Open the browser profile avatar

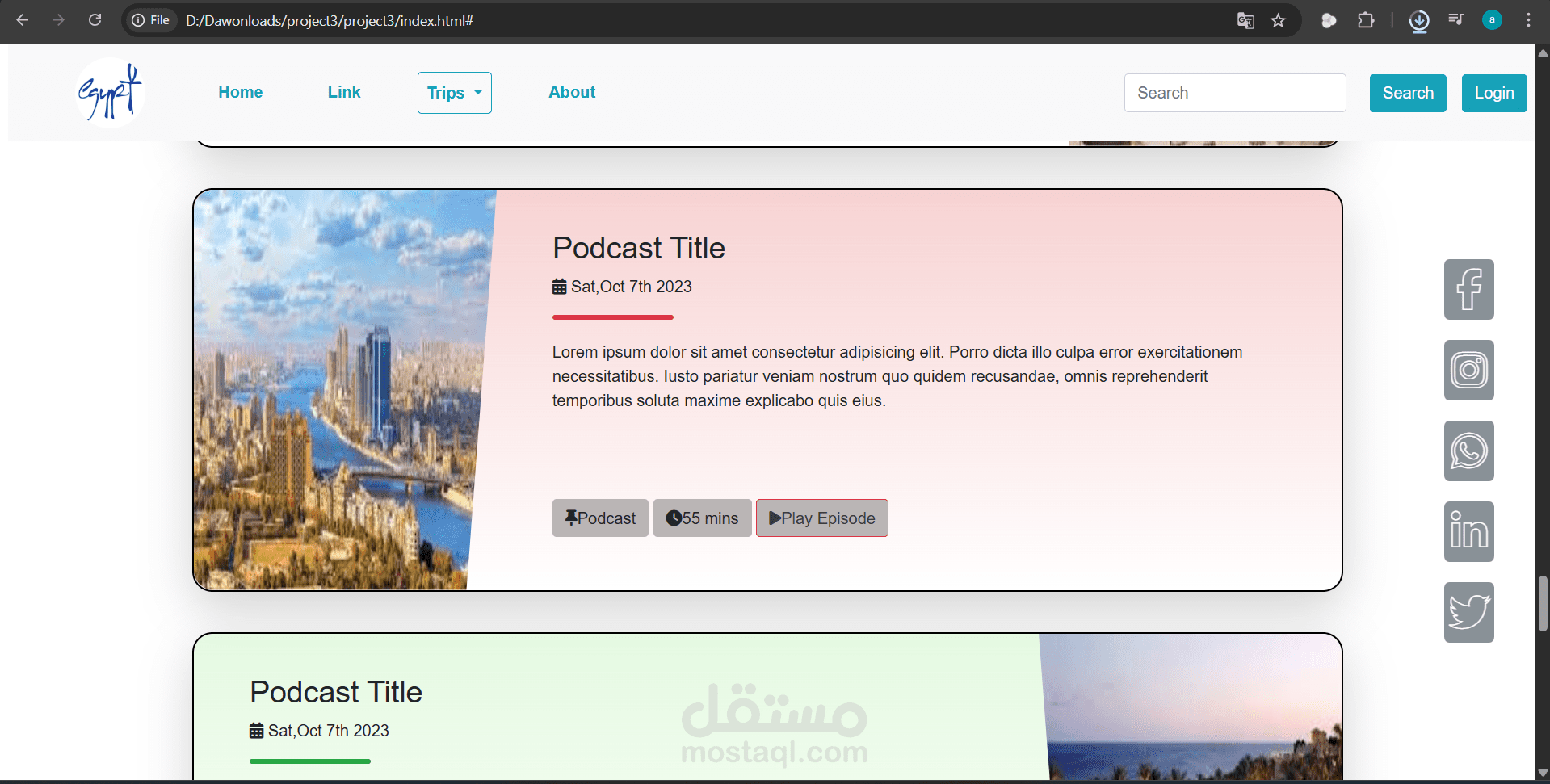pyautogui.click(x=1492, y=20)
